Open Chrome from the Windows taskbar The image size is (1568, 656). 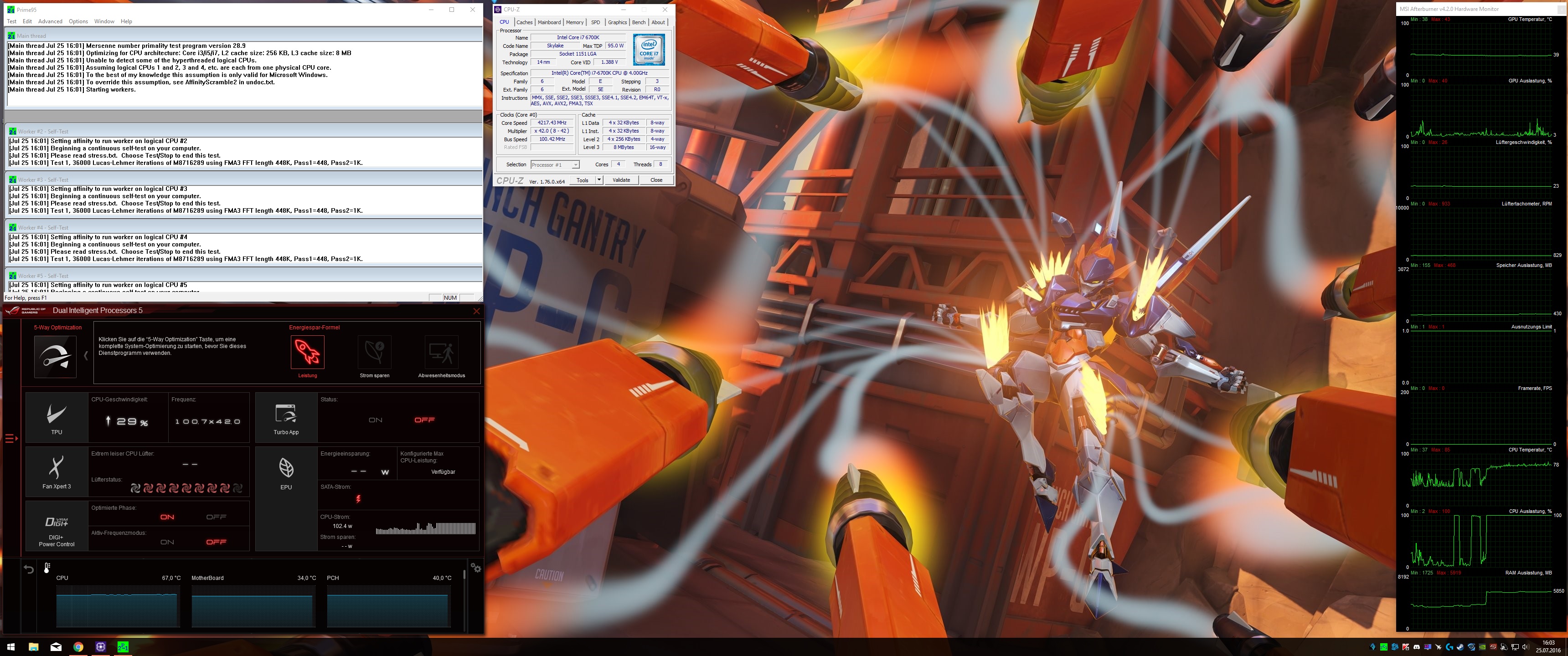78,647
